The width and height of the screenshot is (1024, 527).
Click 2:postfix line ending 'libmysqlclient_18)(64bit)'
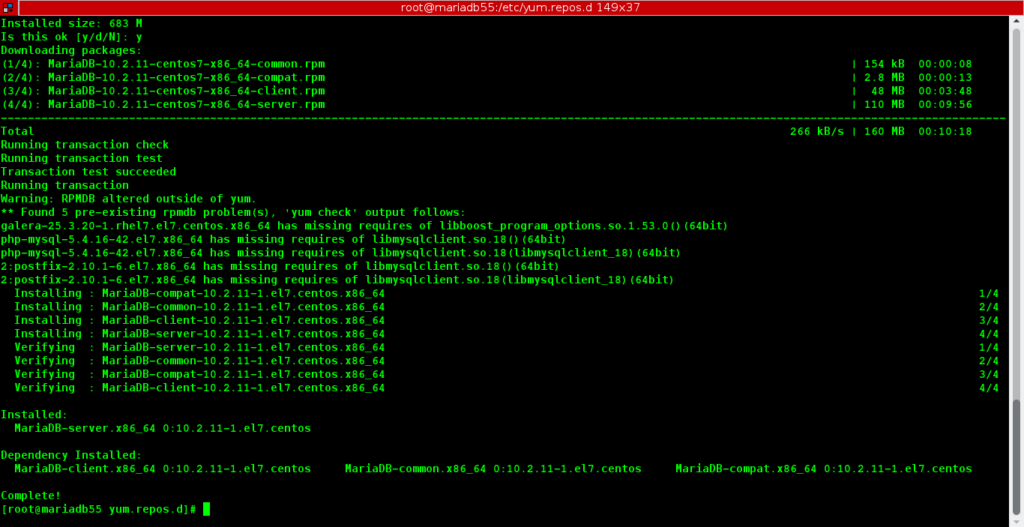338,279
